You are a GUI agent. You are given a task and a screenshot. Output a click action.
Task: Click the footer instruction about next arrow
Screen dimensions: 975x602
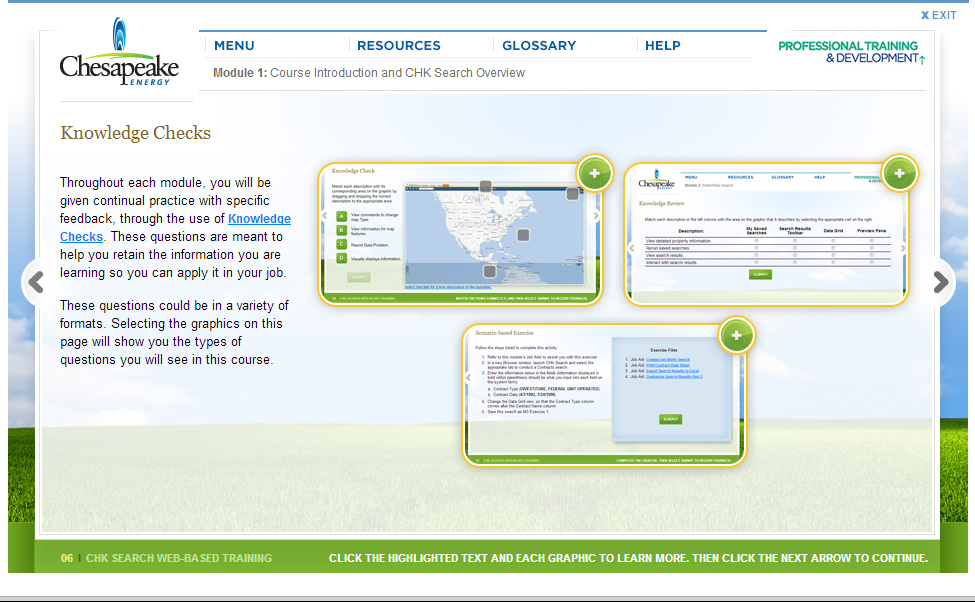628,558
